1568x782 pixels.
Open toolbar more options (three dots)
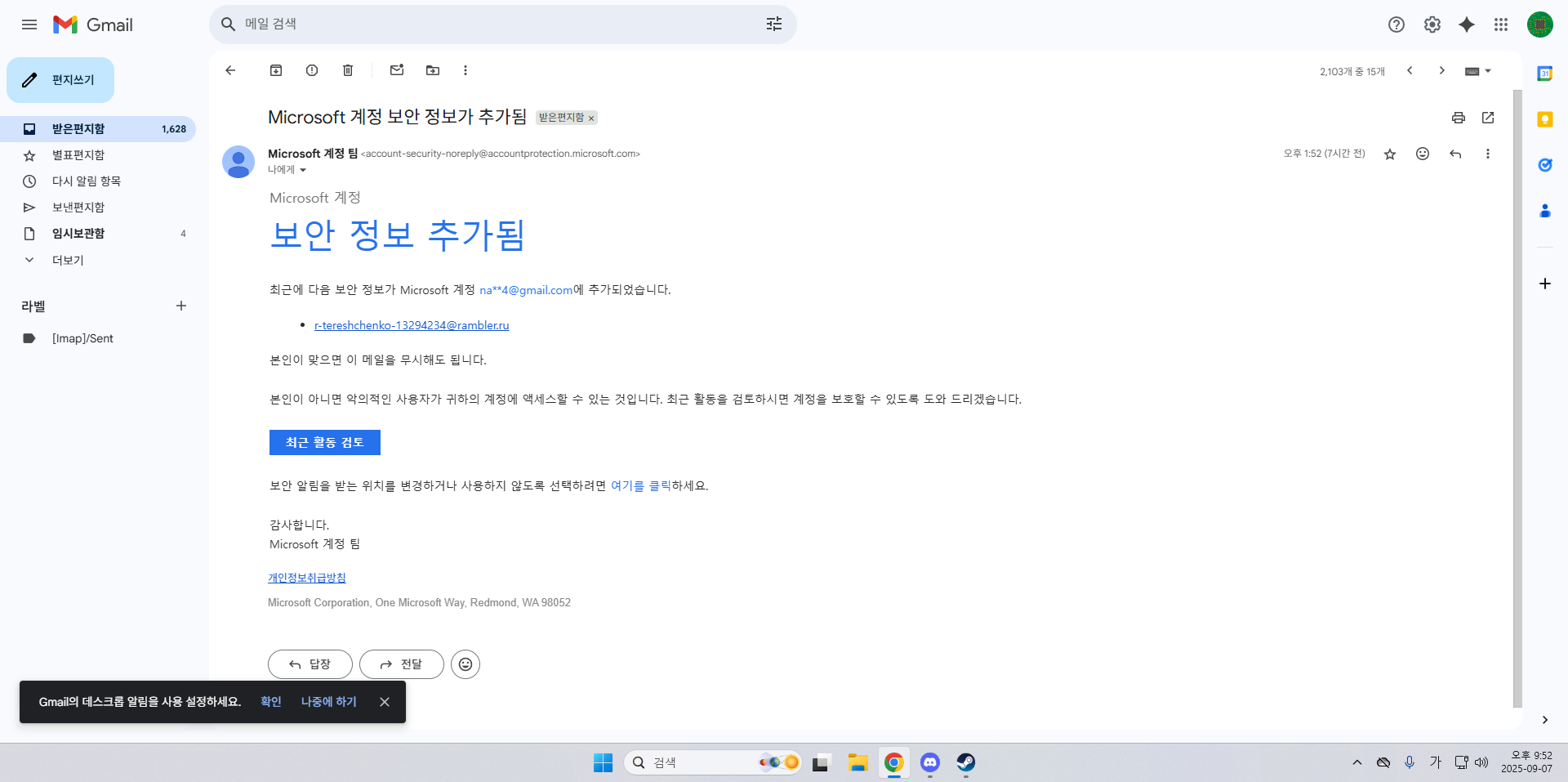coord(465,70)
